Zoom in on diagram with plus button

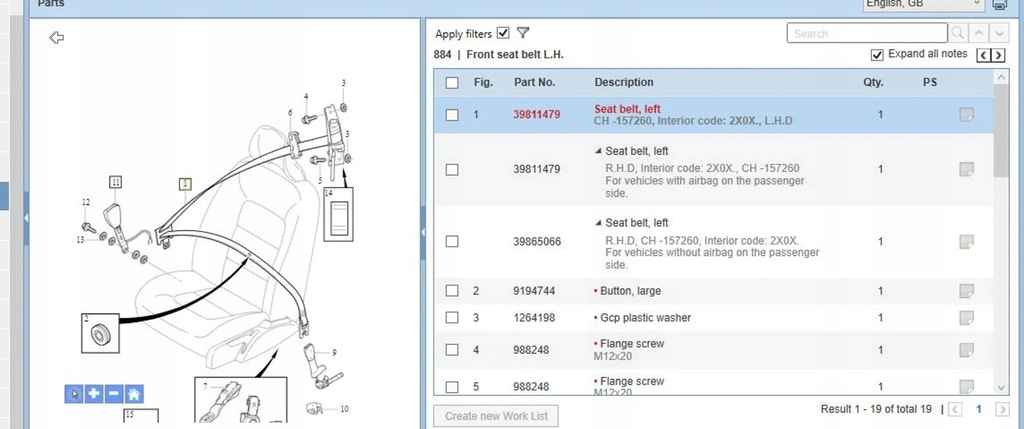(94, 394)
